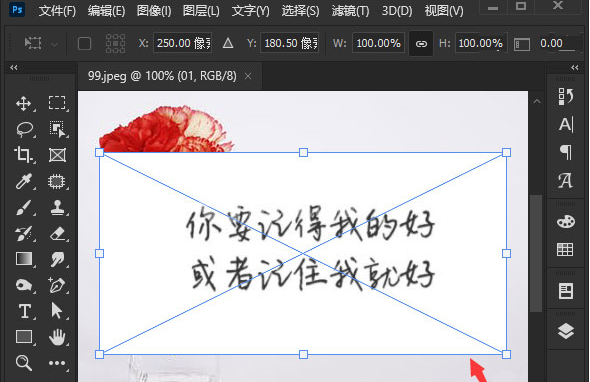Click the scroll up arrow
The height and width of the screenshot is (382, 590).
[x=537, y=101]
